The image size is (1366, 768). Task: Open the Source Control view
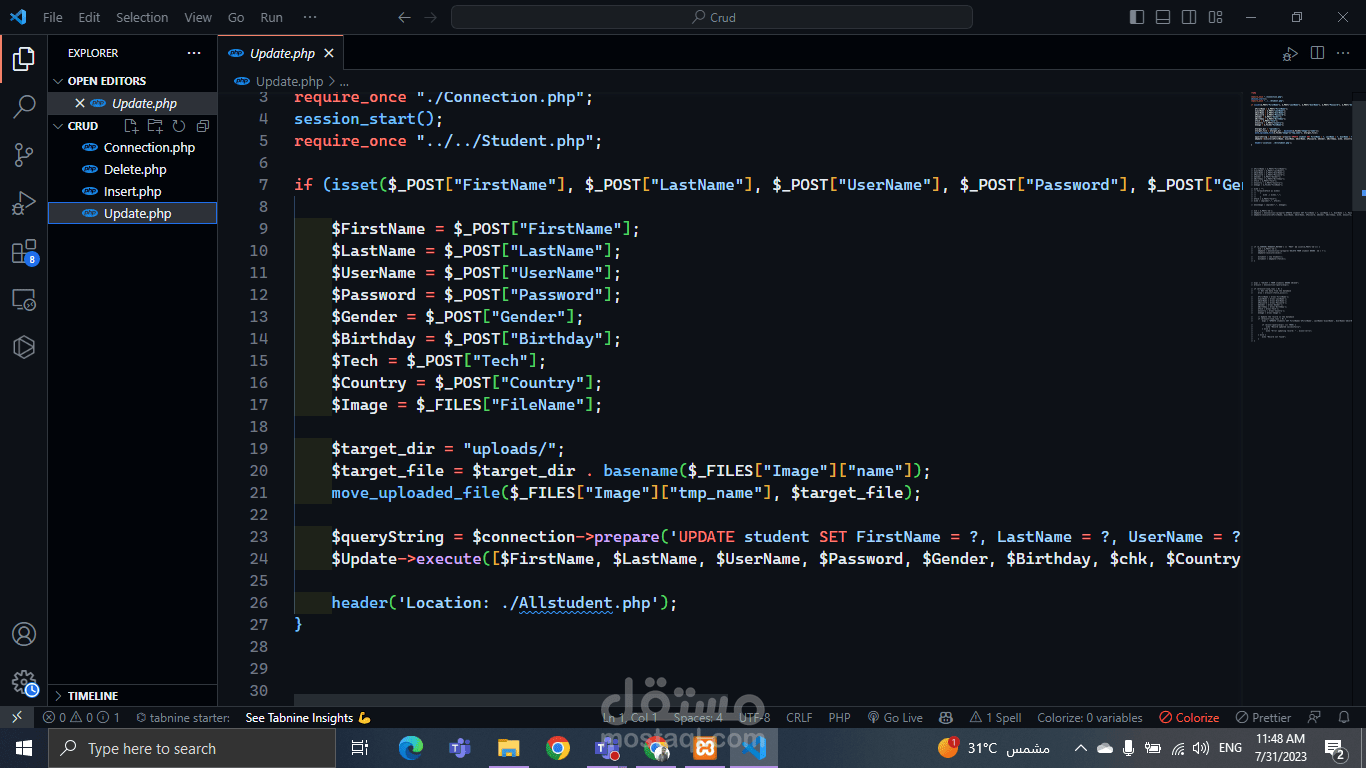(x=24, y=155)
